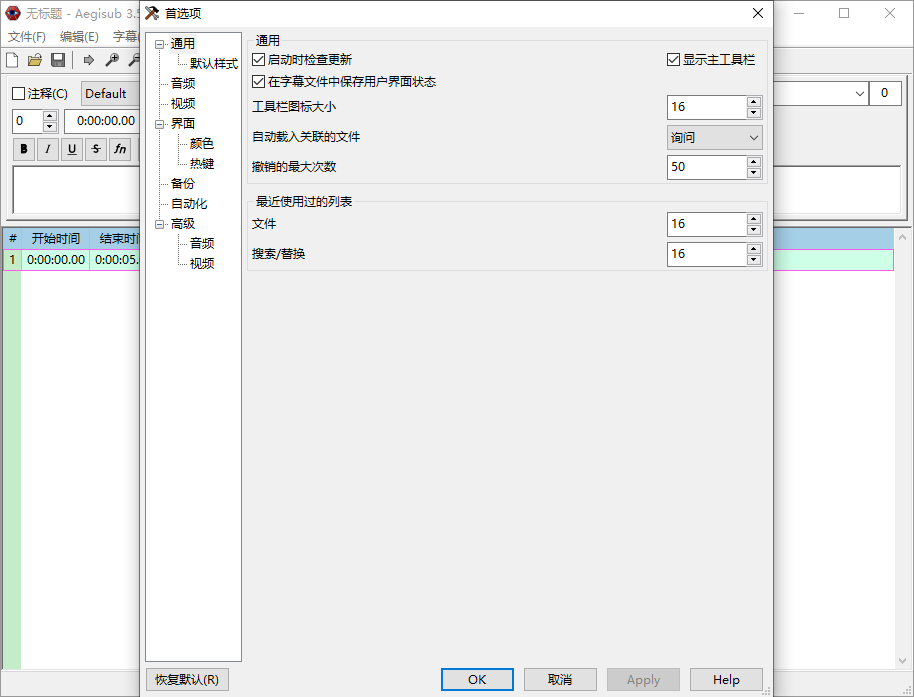The height and width of the screenshot is (697, 914).
Task: Select 颜色 under 界面
Action: pyautogui.click(x=202, y=143)
